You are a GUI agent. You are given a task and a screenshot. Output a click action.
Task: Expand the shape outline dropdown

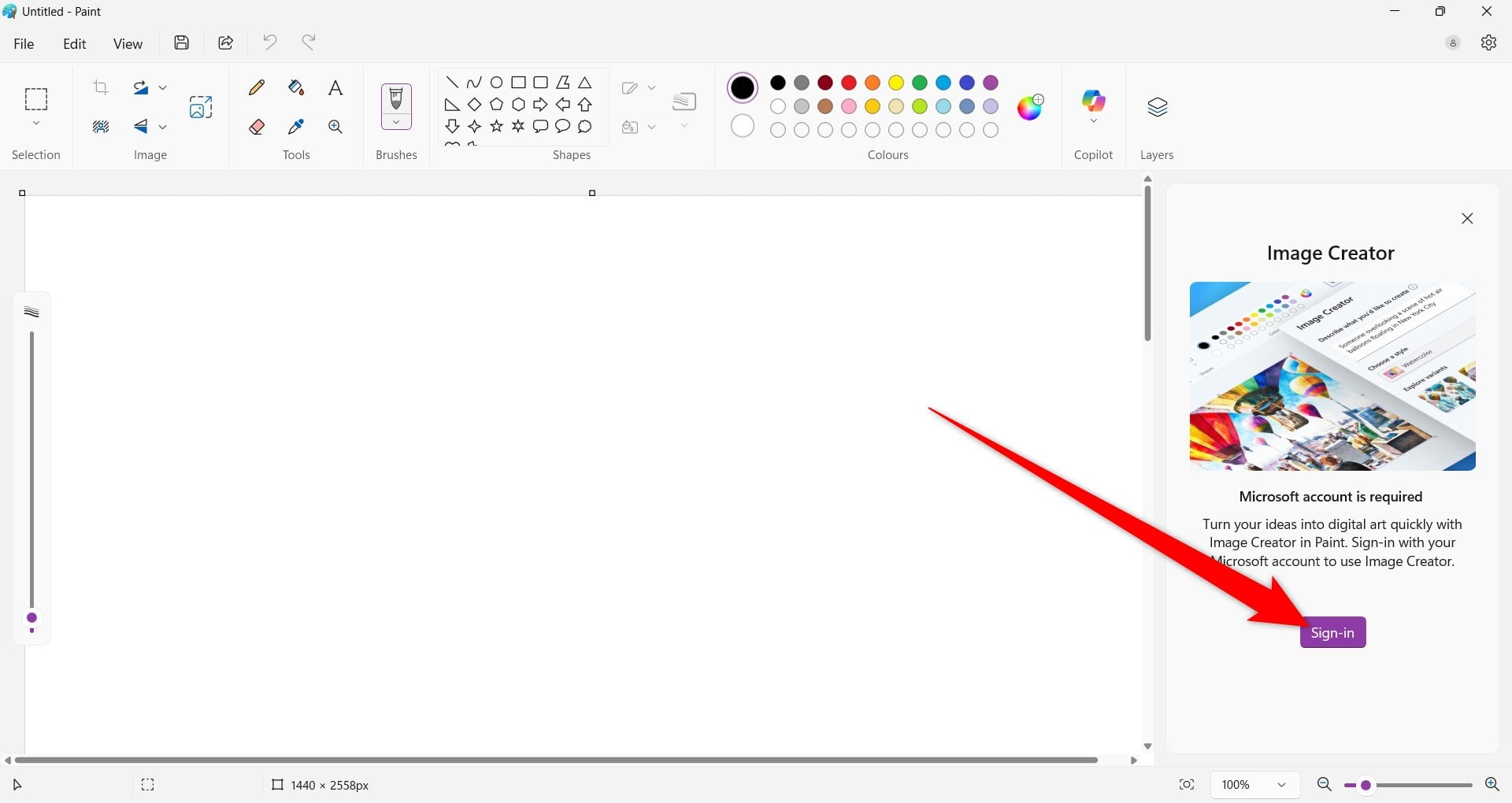tap(651, 87)
